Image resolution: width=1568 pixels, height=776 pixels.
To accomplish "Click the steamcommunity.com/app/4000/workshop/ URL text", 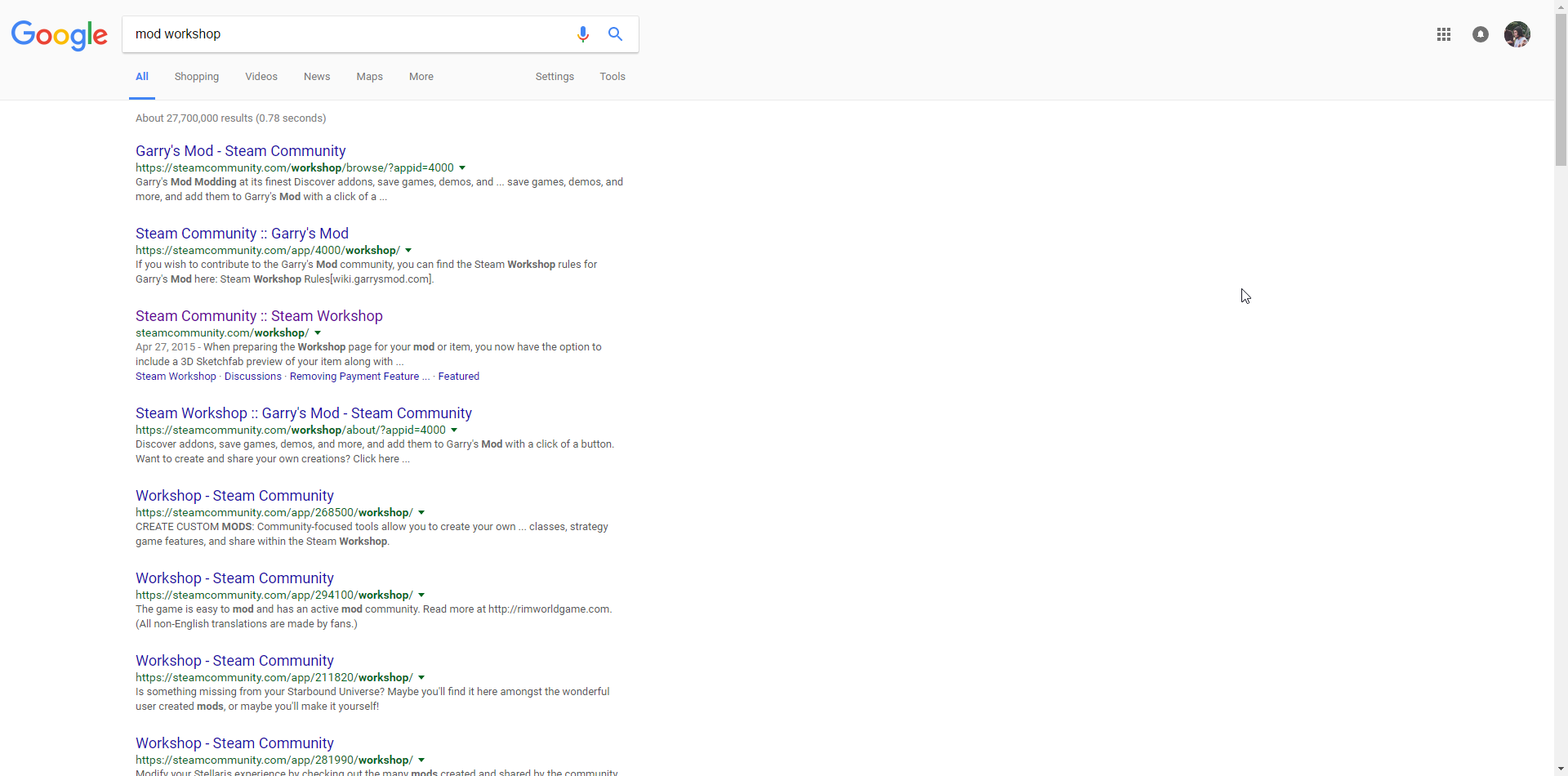I will pyautogui.click(x=268, y=251).
